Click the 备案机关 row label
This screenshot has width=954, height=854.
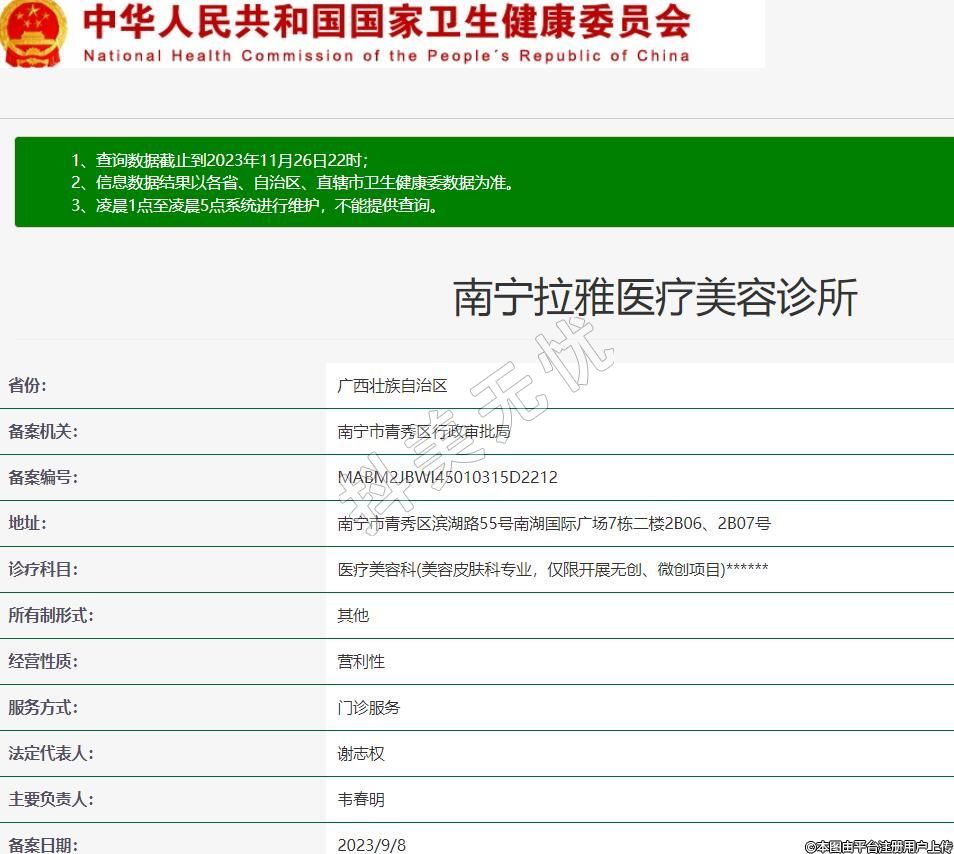(x=43, y=432)
